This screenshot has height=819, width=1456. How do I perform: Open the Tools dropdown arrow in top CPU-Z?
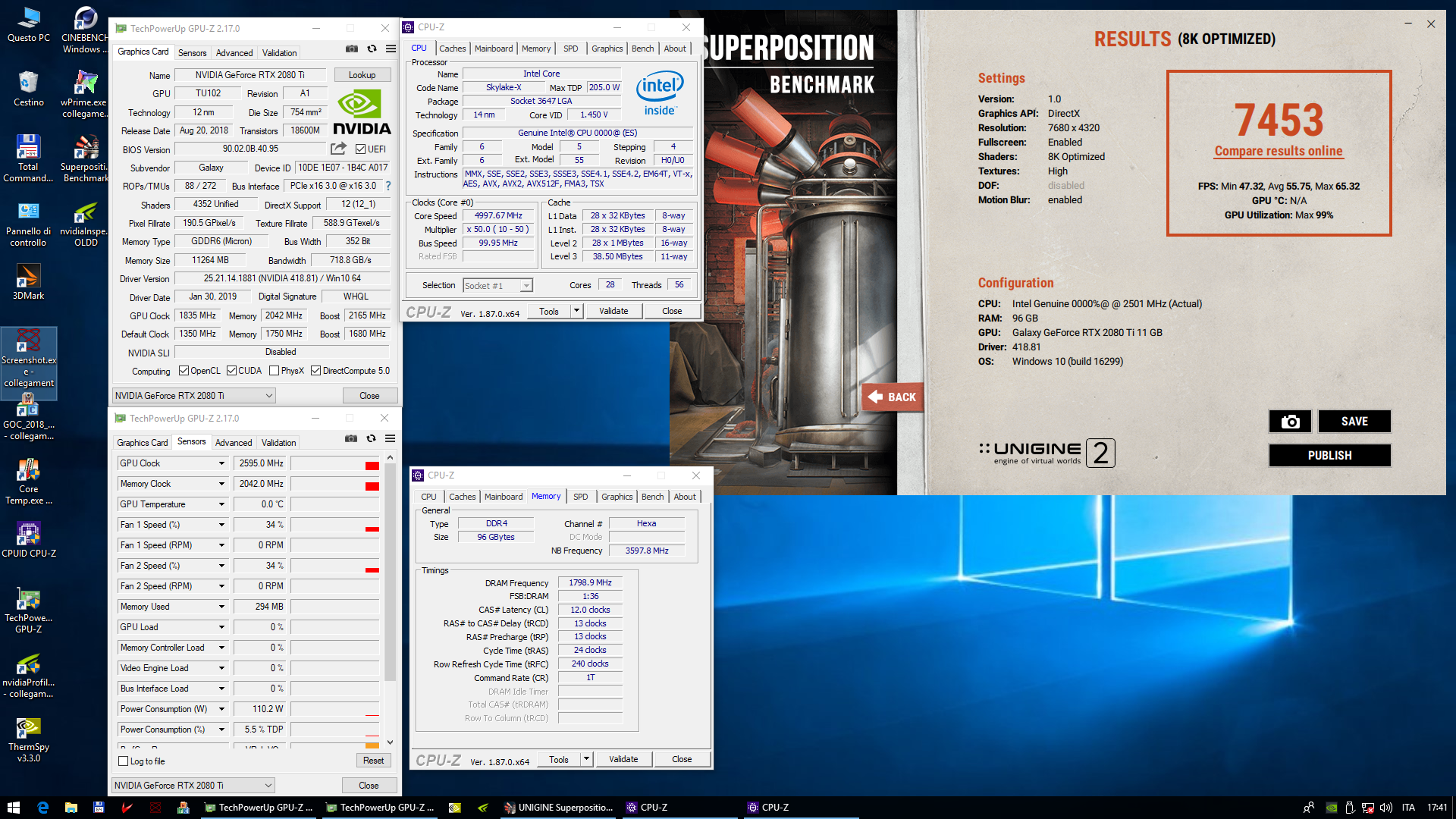click(x=576, y=311)
